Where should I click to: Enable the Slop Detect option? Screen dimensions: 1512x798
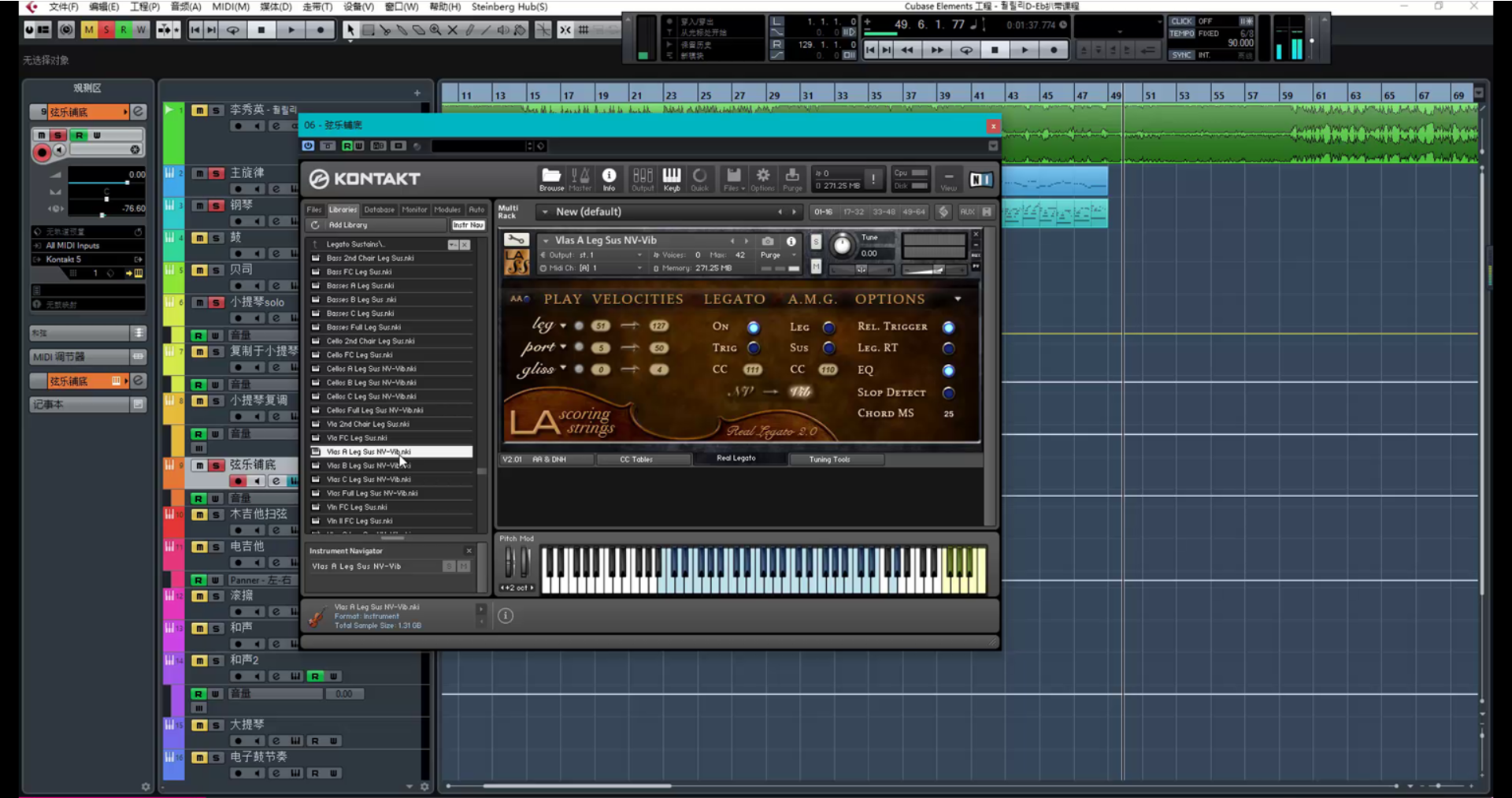(x=948, y=392)
